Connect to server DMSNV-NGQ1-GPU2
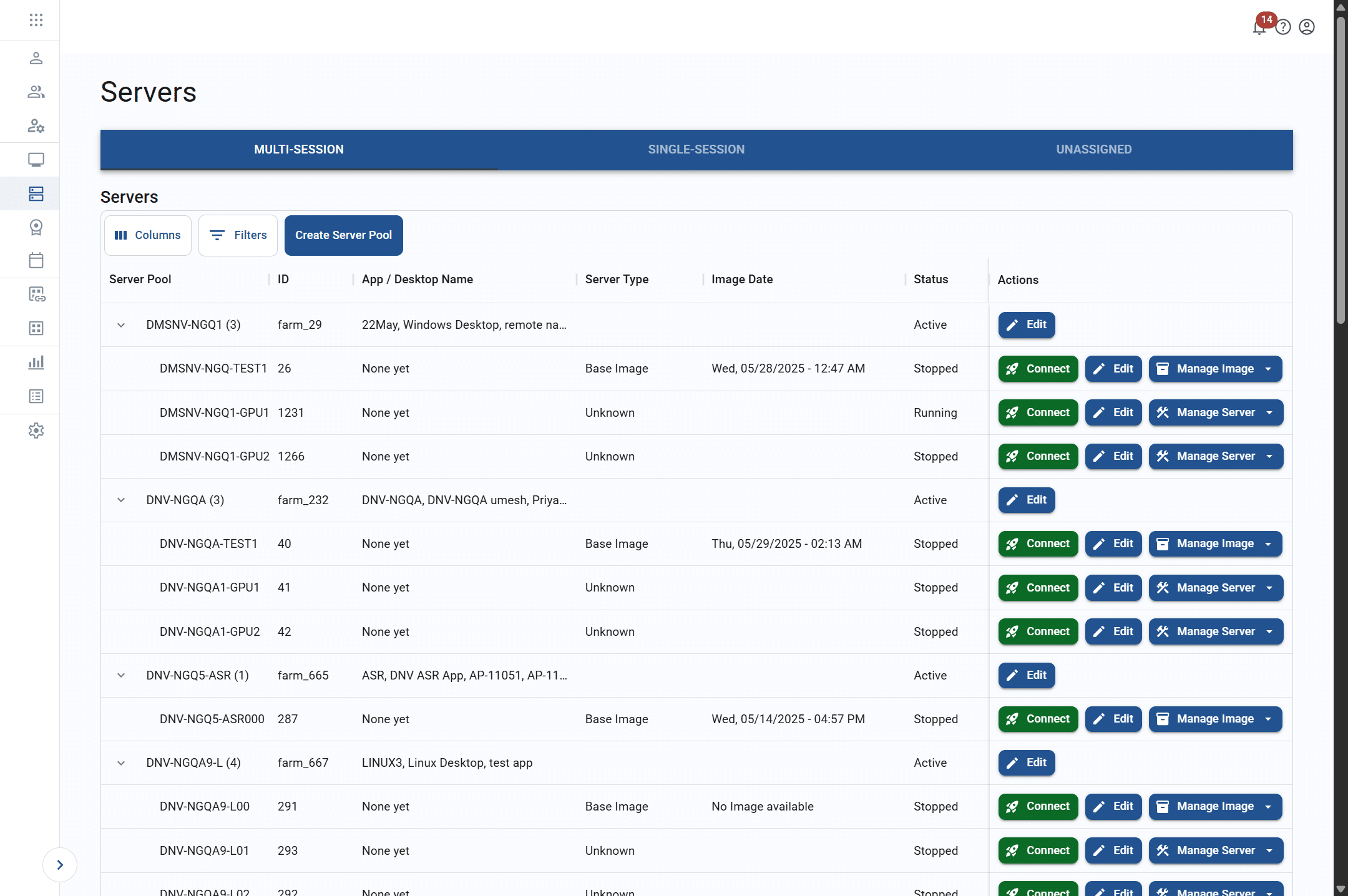The height and width of the screenshot is (896, 1348). [x=1037, y=456]
